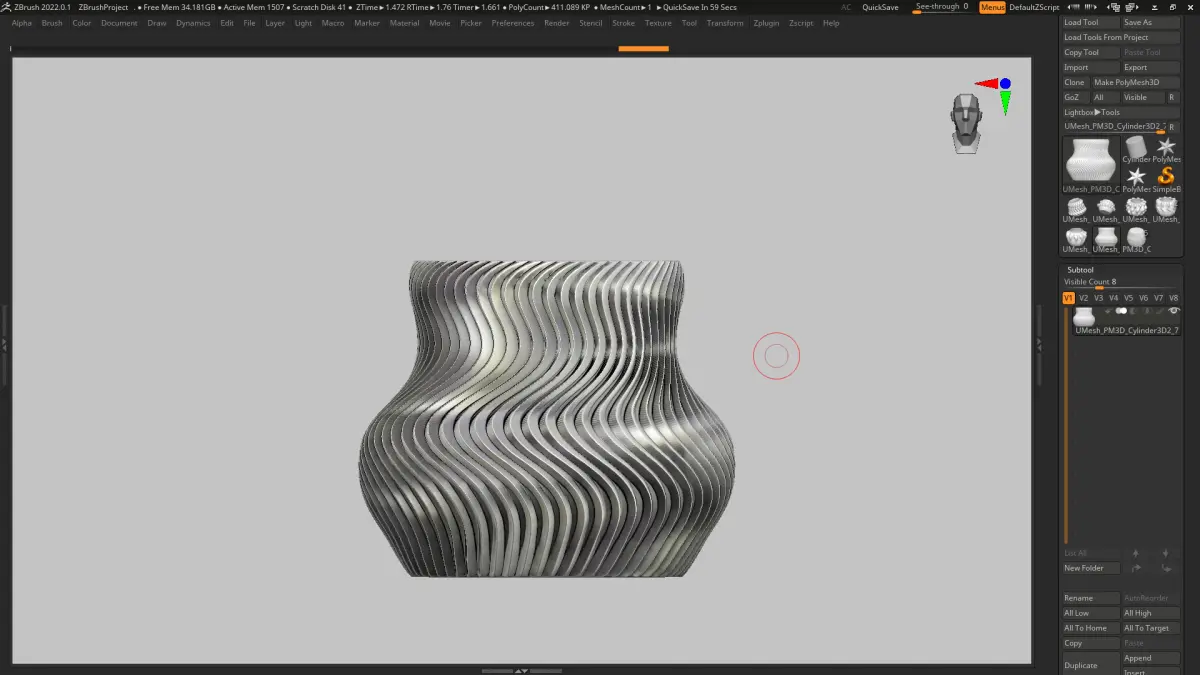
Task: Click the arrow icon on the subtool row
Action: 1108,311
